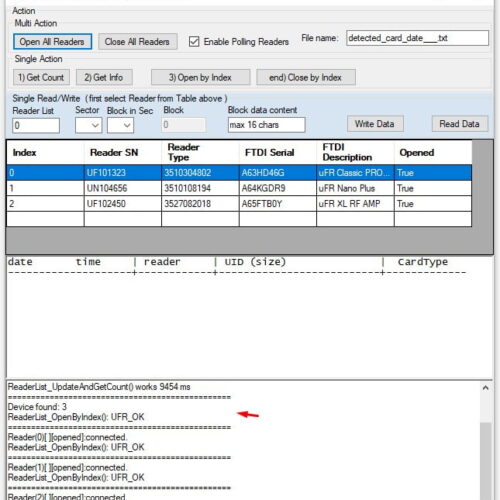Click the end) Close by Index button
The height and width of the screenshot is (500, 500).
tap(306, 77)
